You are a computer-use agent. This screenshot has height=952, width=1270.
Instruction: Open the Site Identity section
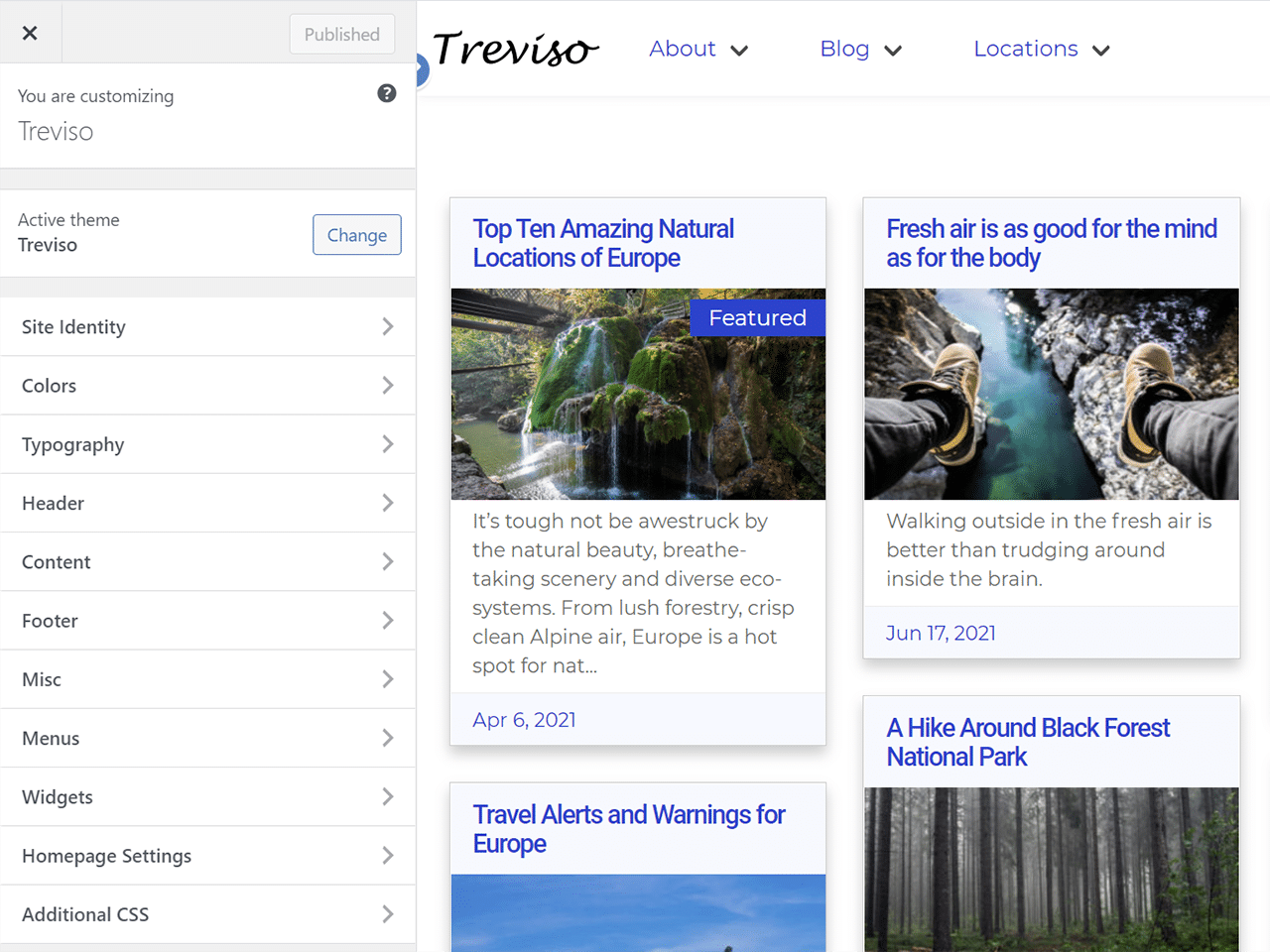click(208, 326)
